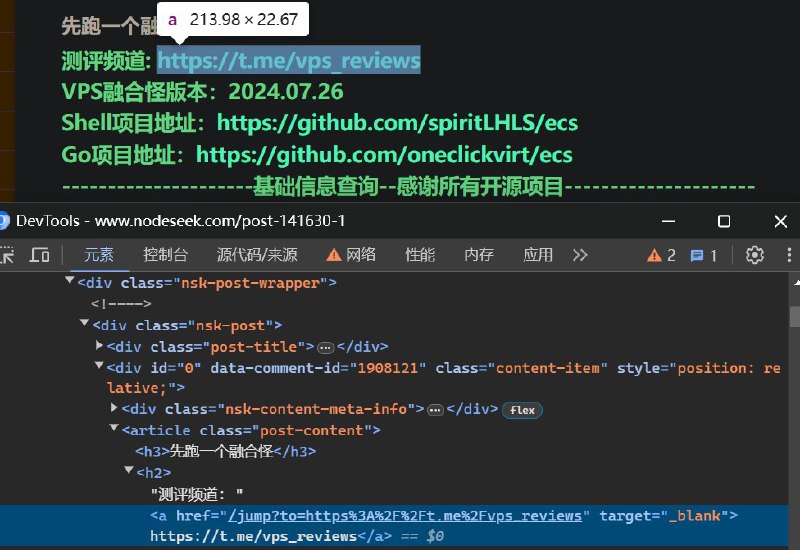Click ellipsis button in nsk-content-meta-info div

(435, 409)
